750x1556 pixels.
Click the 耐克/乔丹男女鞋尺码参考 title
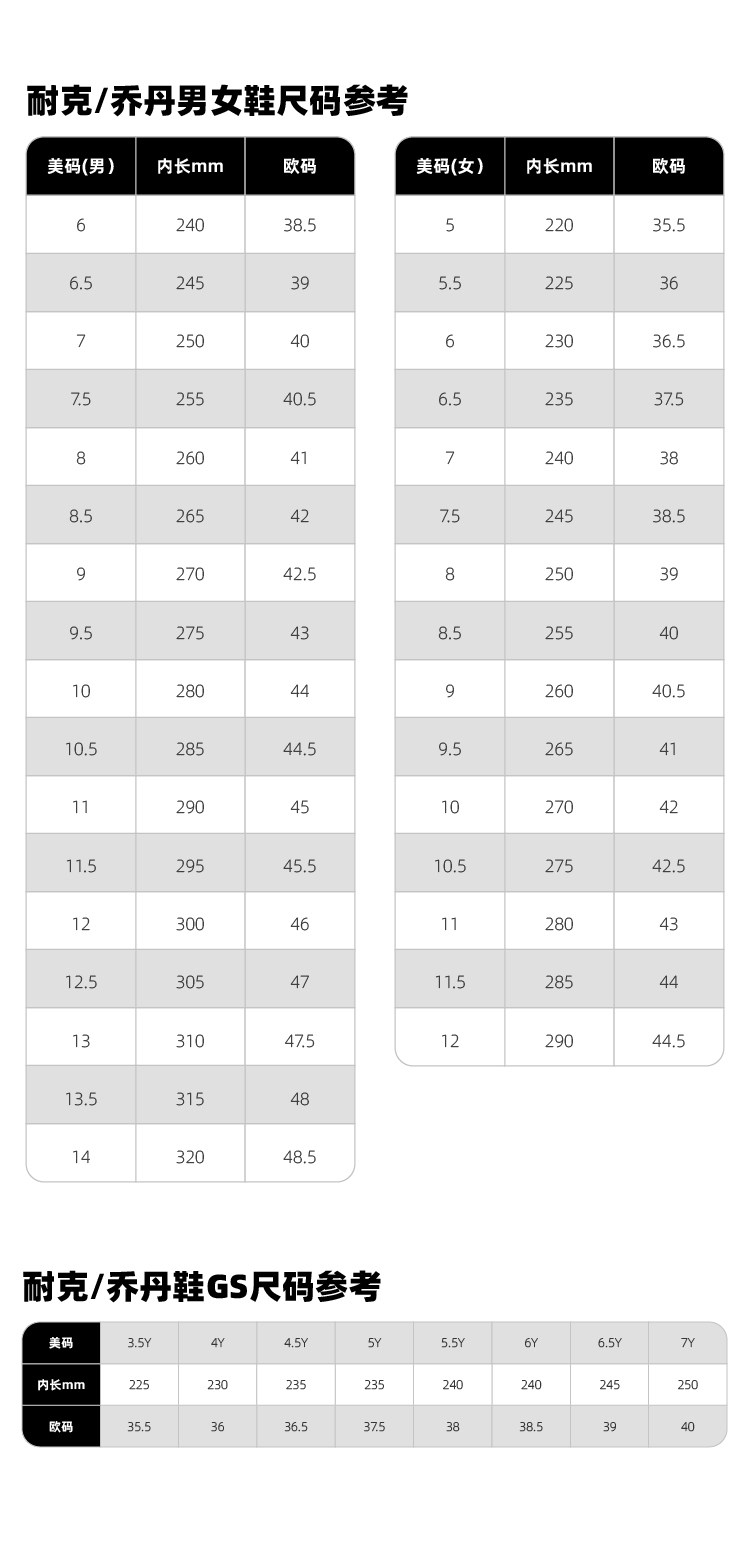[217, 101]
